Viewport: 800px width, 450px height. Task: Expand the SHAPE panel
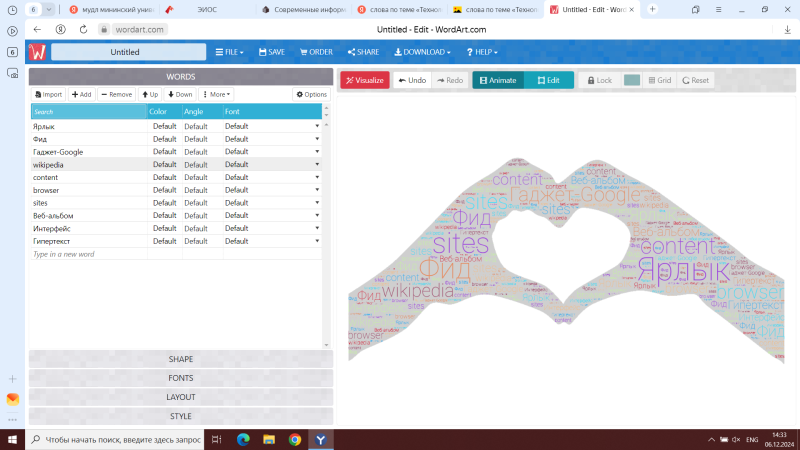[x=181, y=359]
